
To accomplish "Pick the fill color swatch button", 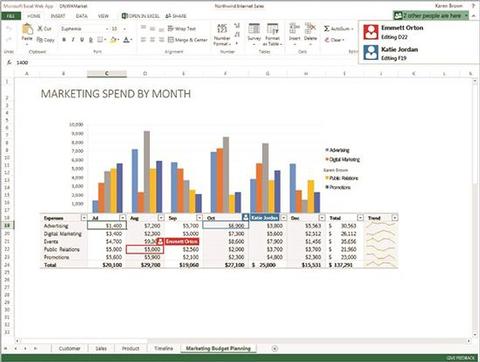I will pyautogui.click(x=114, y=40).
